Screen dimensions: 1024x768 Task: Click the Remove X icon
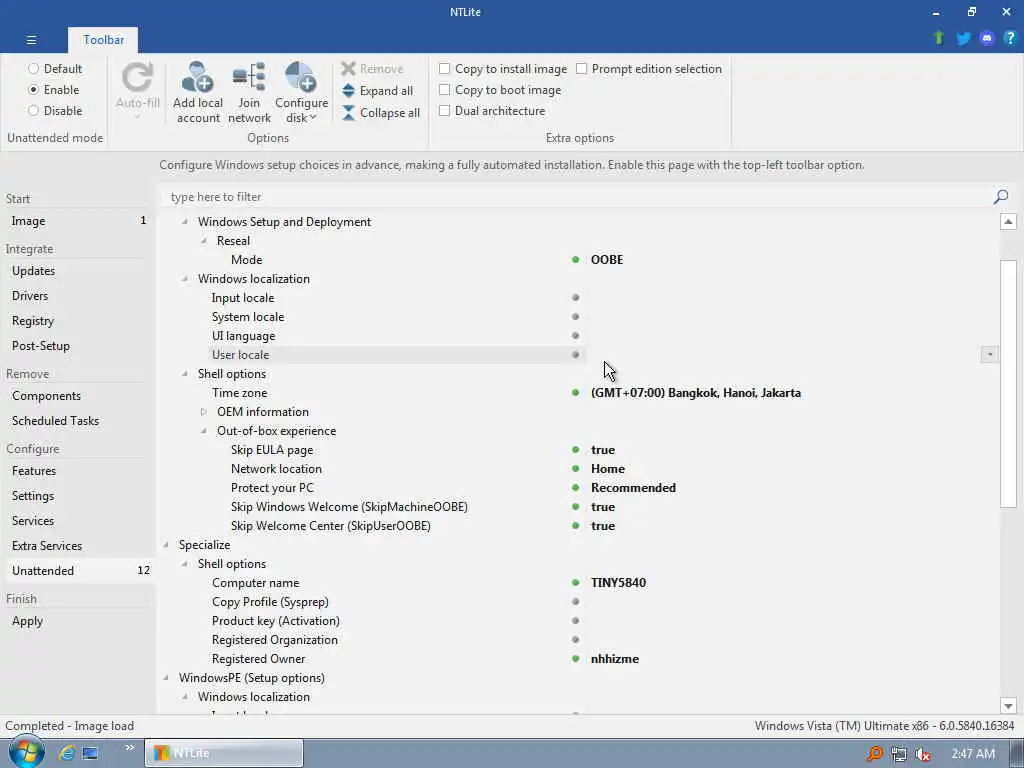(x=348, y=69)
